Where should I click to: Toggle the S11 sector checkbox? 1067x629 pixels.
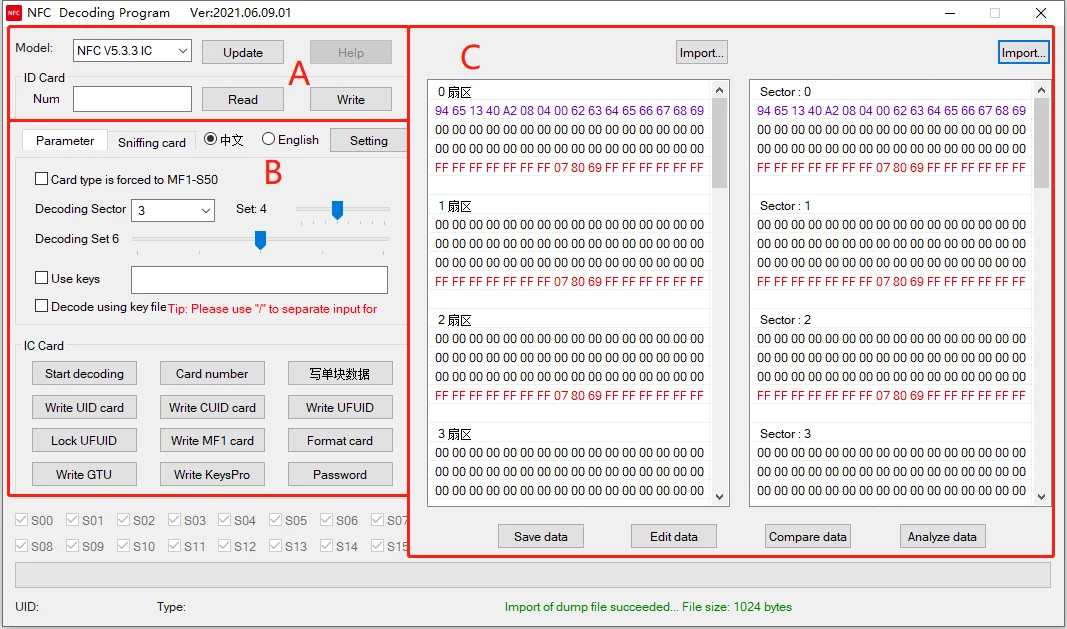coord(174,546)
